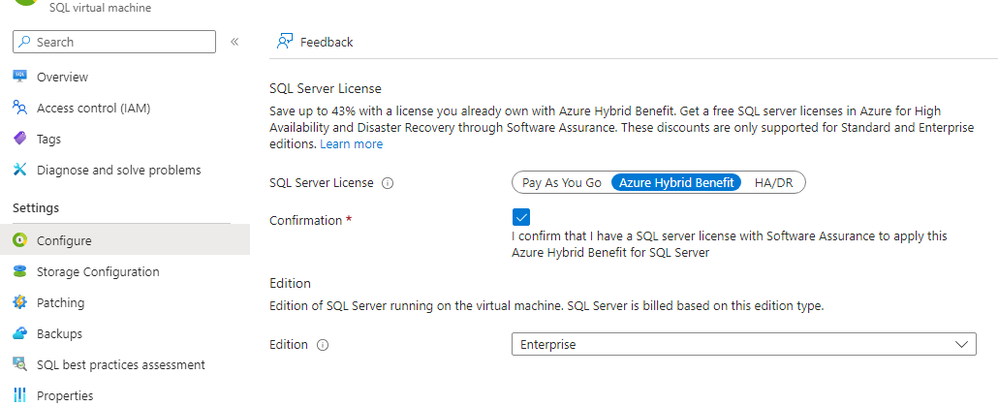The image size is (998, 407).
Task: Open the Learn more link
Action: [x=351, y=144]
